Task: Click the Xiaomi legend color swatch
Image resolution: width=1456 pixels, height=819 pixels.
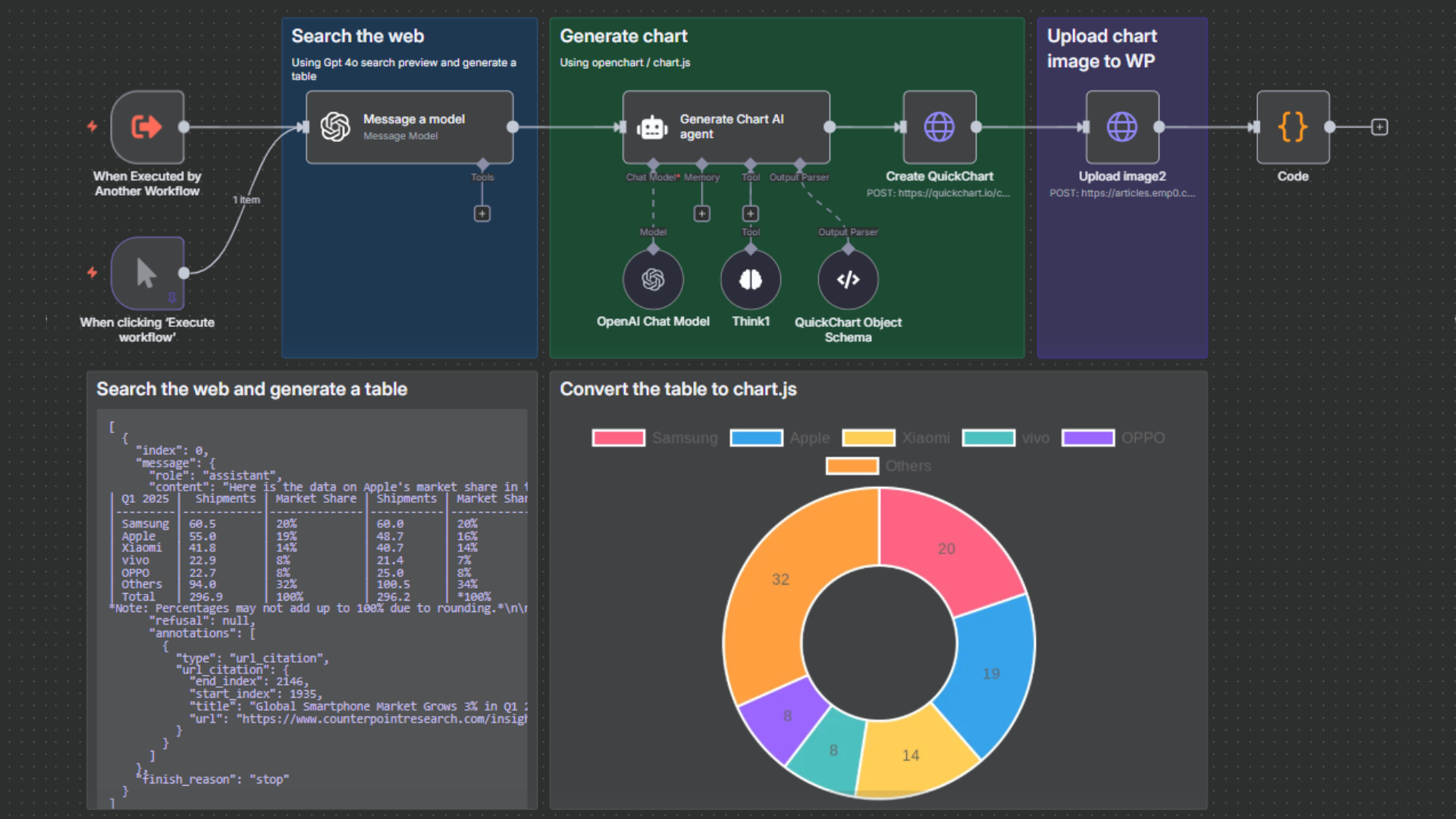Action: (x=869, y=438)
